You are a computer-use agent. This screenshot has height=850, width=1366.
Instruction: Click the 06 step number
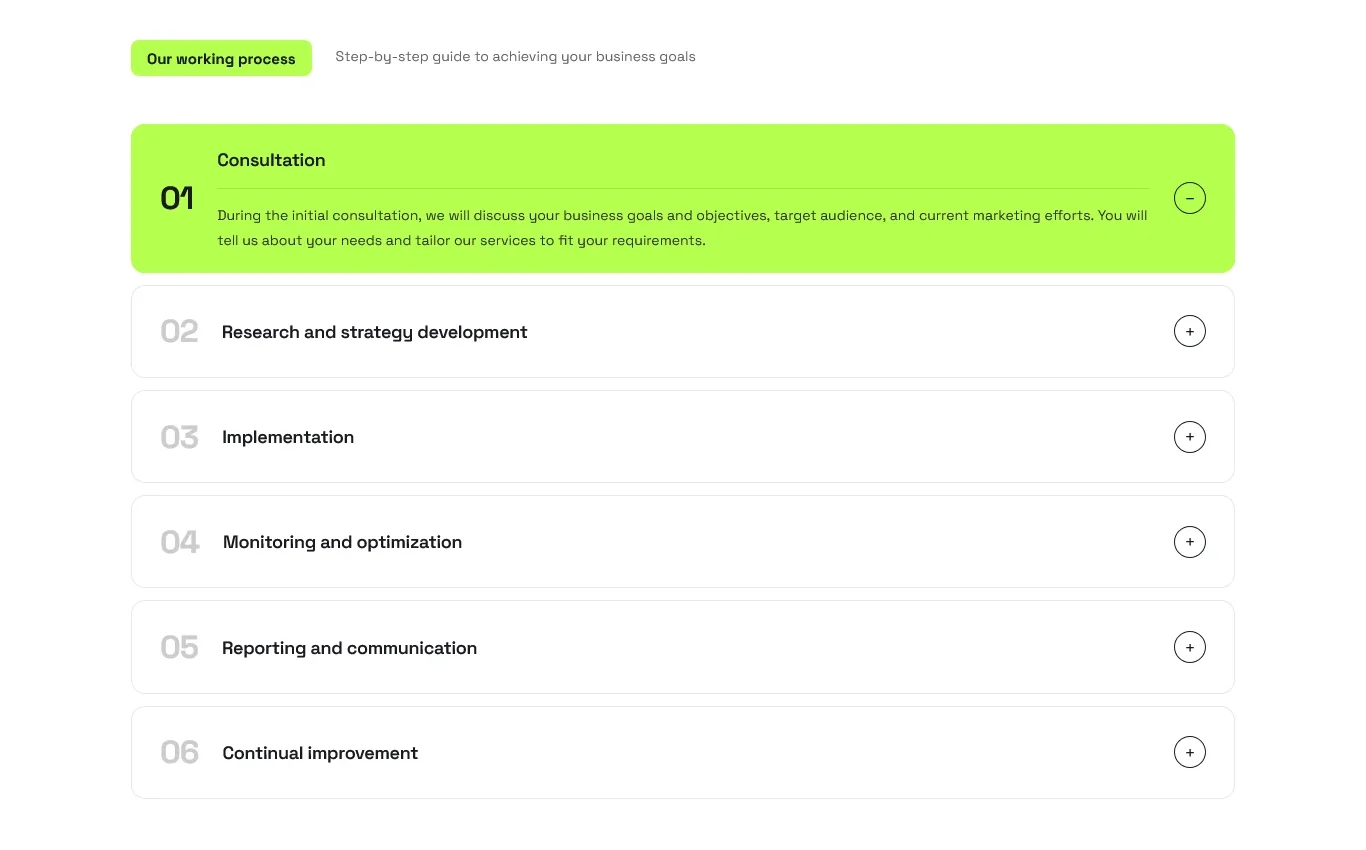[x=180, y=752]
